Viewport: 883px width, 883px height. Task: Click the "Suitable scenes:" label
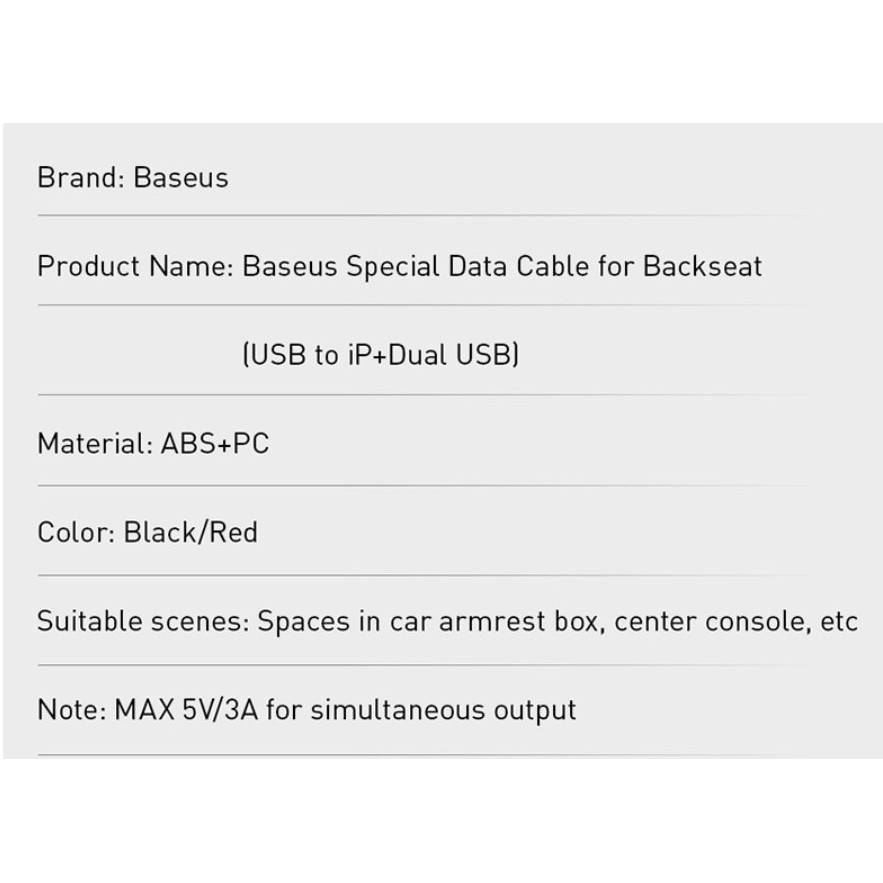click(x=143, y=621)
